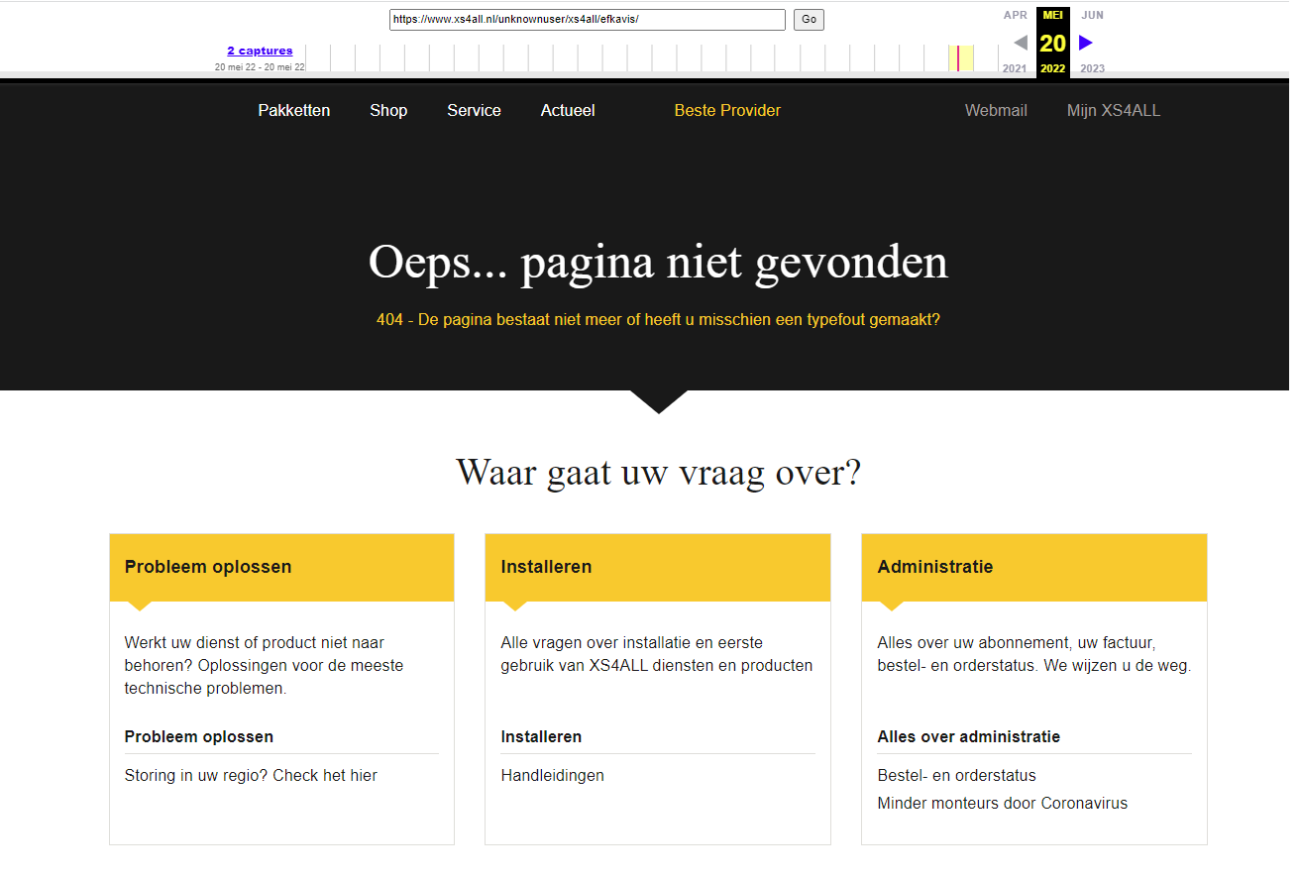Open Bestel- en orderstatus link
The width and height of the screenshot is (1300, 880).
point(957,776)
